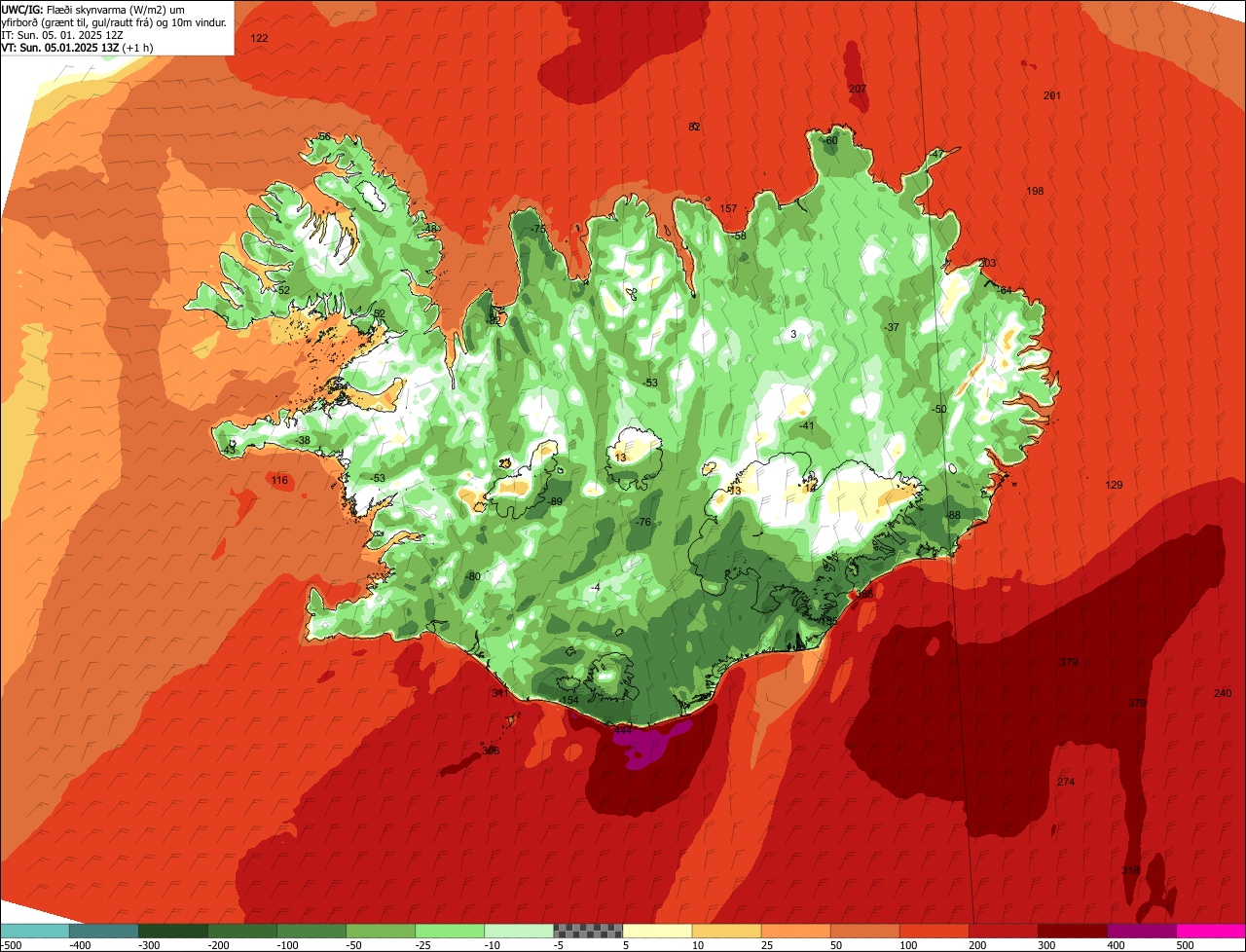The height and width of the screenshot is (952, 1246).
Task: Click the legend label '-500'
Action: click(x=12, y=945)
